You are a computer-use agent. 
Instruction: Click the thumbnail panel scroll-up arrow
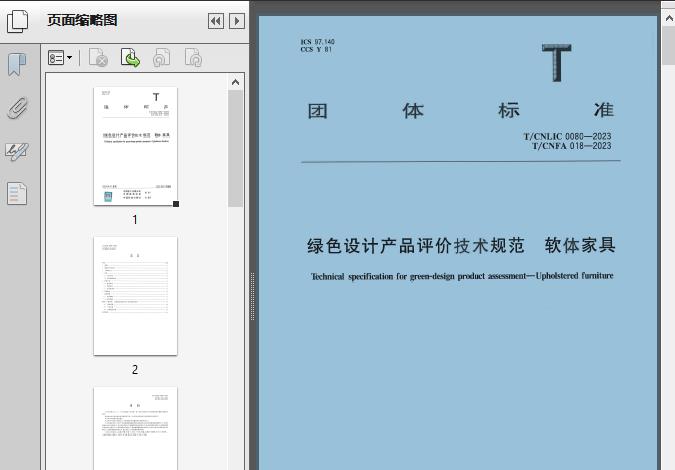click(x=235, y=82)
